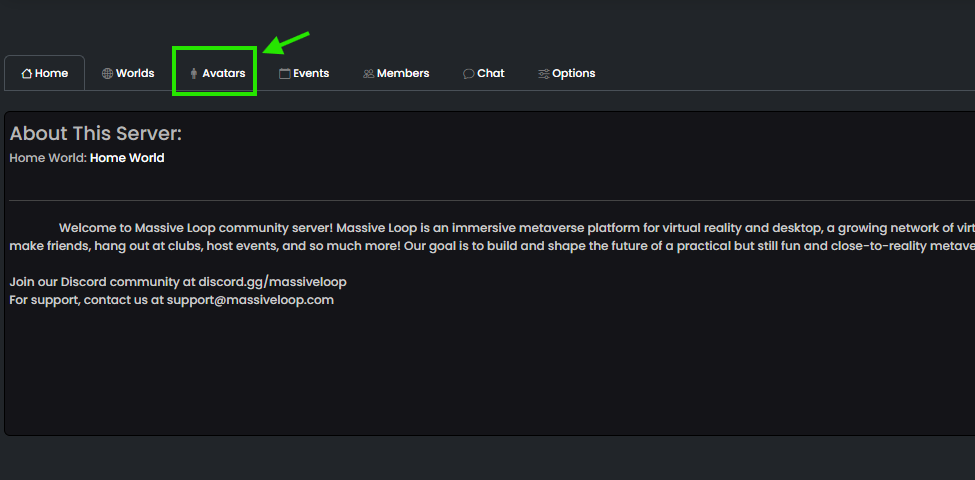975x480 pixels.
Task: Click the sliders icon beside Options
Action: [x=544, y=74]
